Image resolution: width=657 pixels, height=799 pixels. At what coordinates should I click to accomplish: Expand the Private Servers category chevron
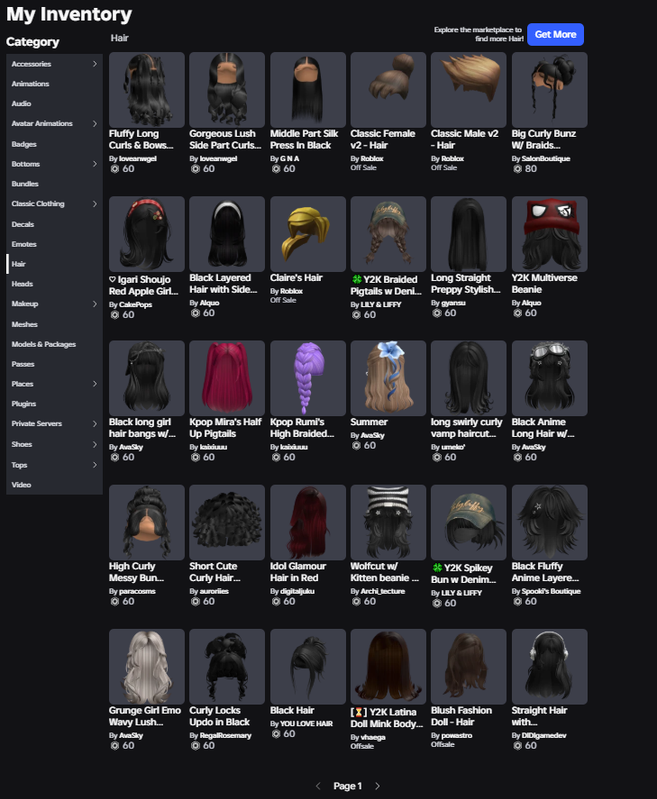(95, 423)
